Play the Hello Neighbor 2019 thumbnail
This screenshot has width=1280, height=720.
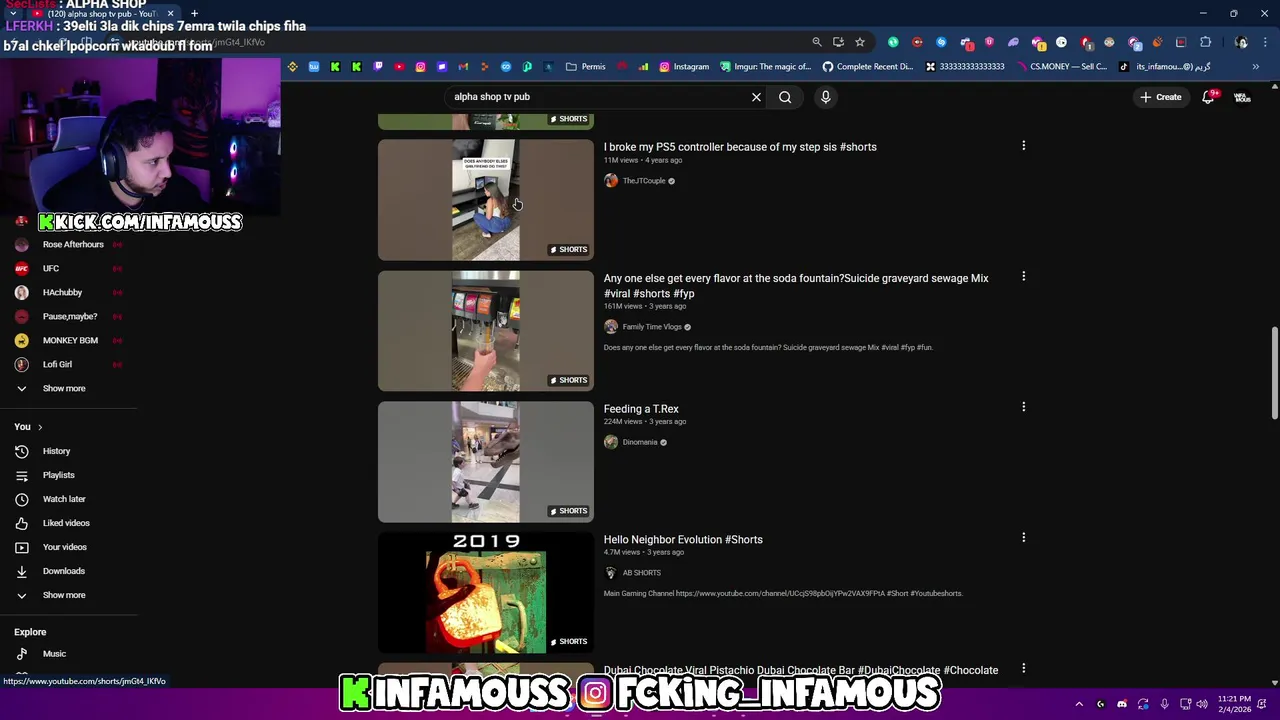tap(485, 592)
